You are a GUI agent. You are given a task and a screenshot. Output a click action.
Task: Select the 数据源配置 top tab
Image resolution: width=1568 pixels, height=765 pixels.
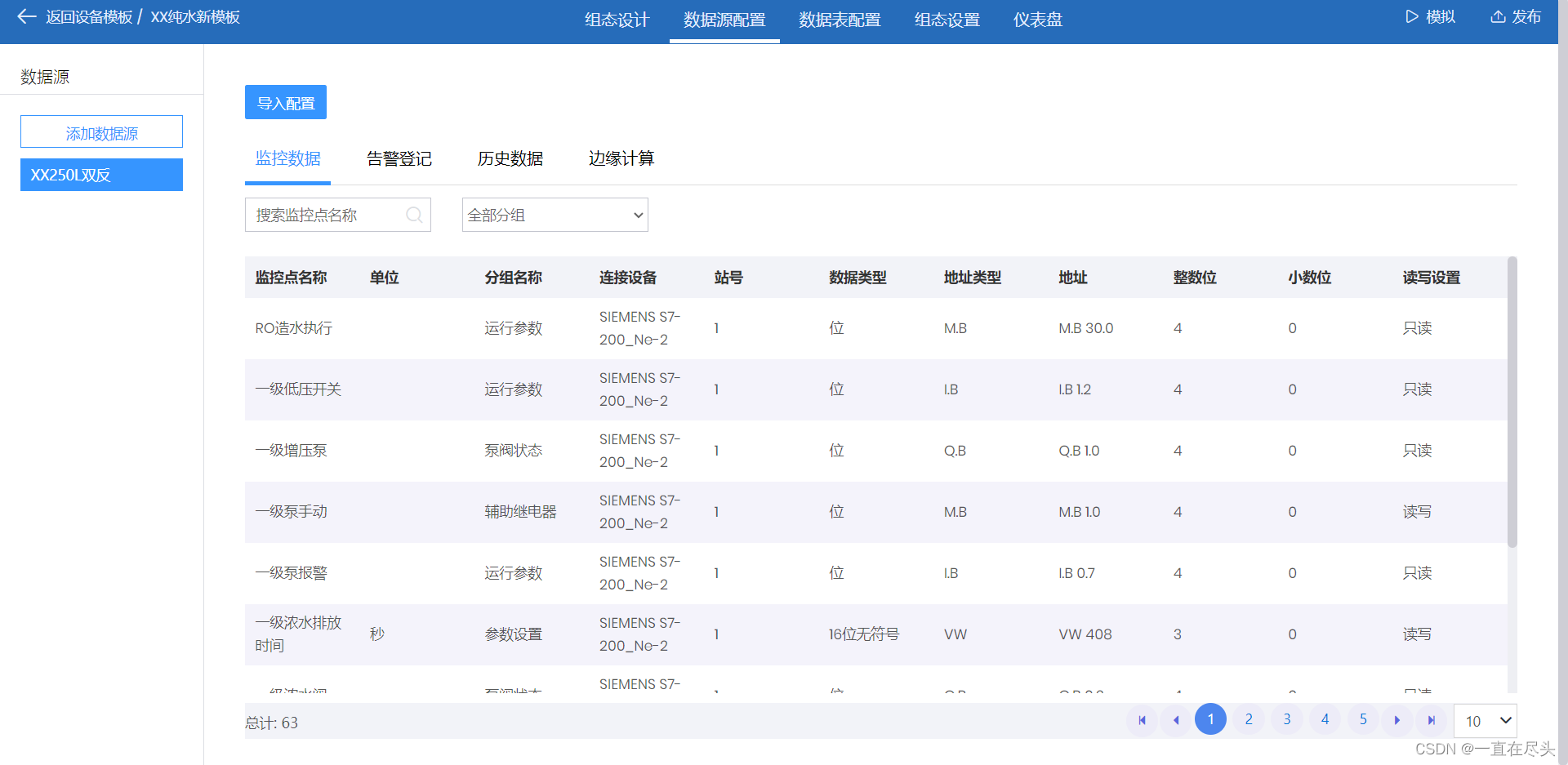724,20
